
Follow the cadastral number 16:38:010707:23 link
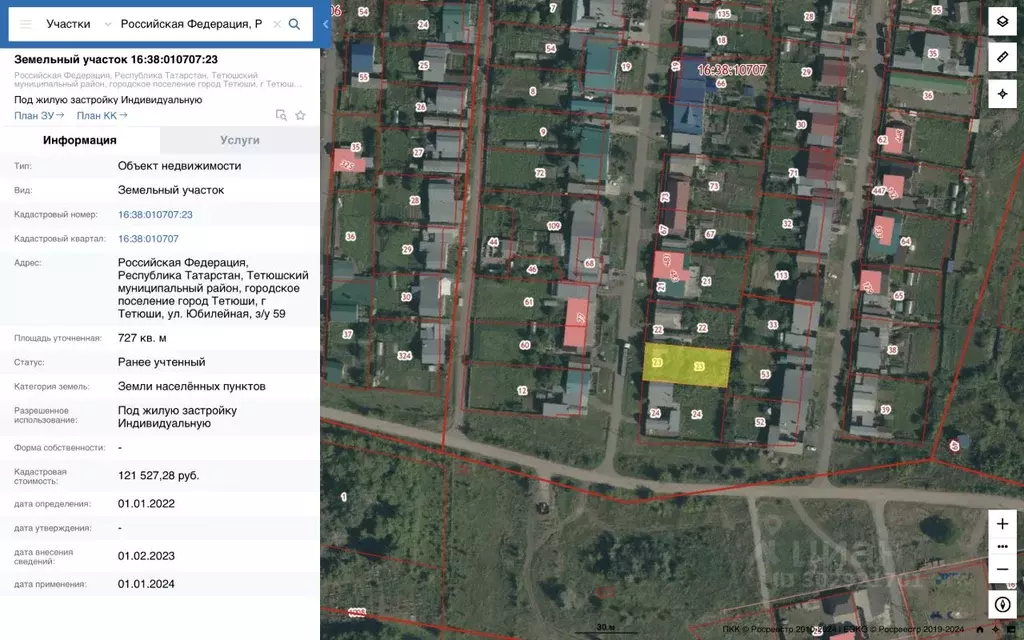coord(155,214)
